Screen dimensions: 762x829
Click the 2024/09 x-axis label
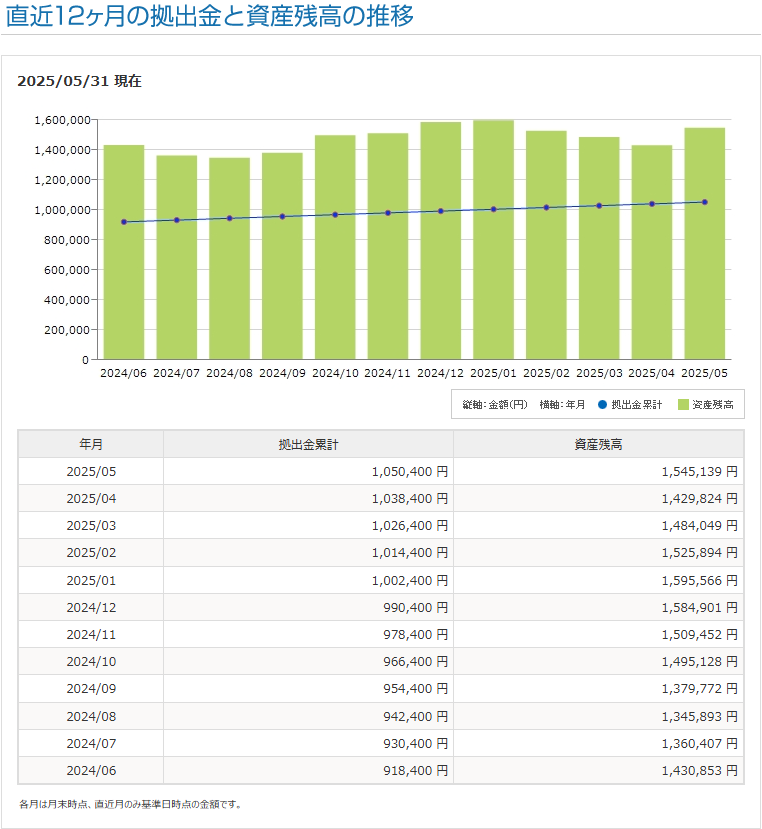tap(282, 373)
